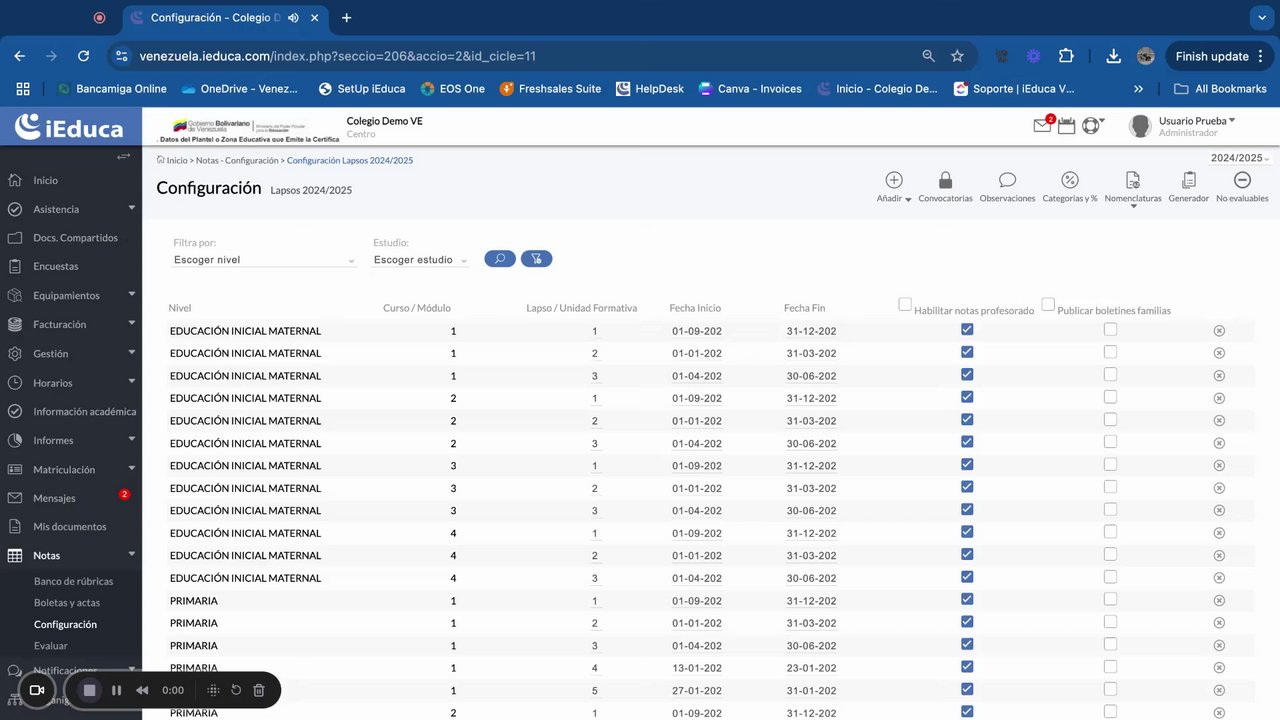Open the Convocatorias lock icon
Screen dimensions: 1280x720
(x=945, y=181)
